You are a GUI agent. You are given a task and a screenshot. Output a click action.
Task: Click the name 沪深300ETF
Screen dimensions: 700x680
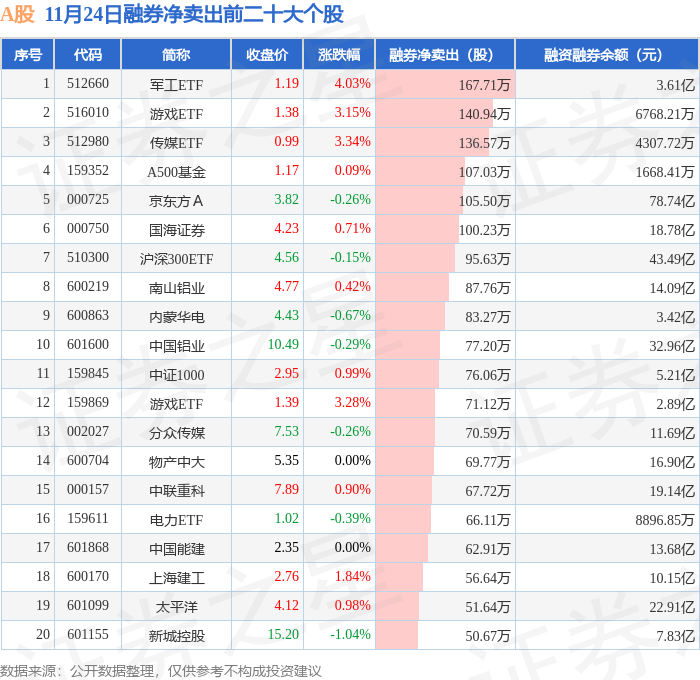tap(176, 259)
